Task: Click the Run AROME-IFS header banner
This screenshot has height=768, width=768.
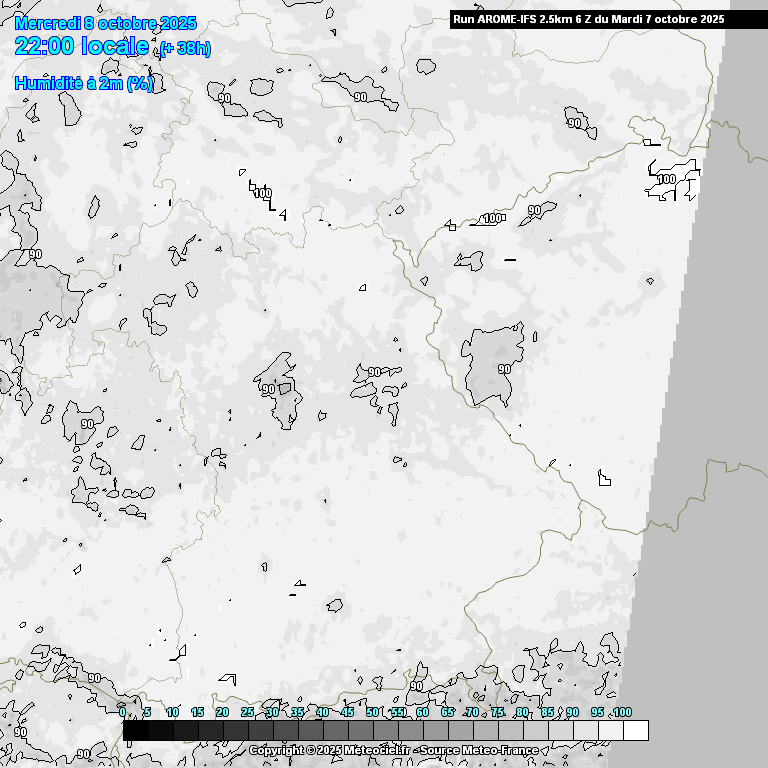Action: pyautogui.click(x=588, y=19)
